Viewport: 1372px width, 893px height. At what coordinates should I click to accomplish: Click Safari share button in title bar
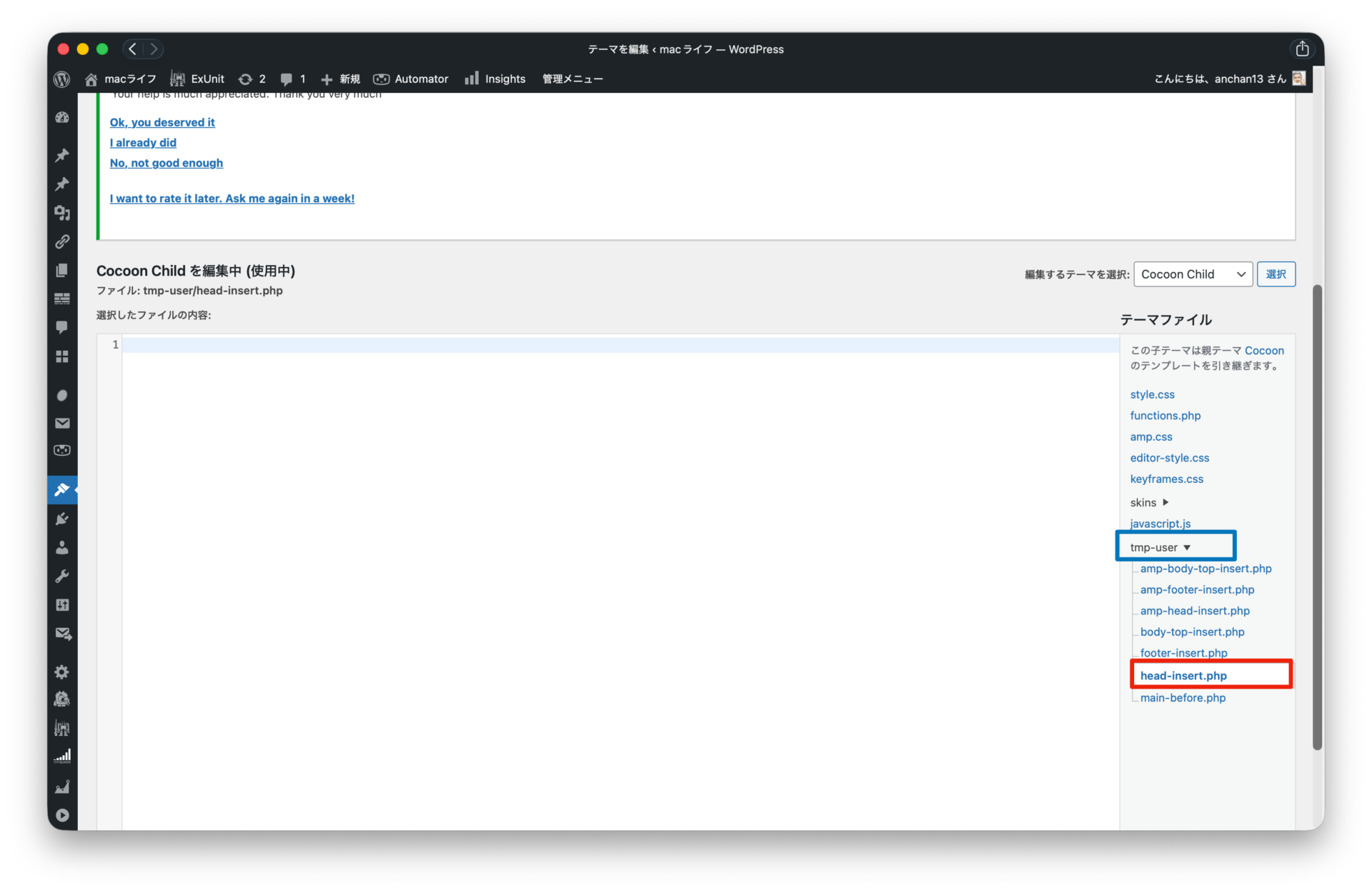tap(1302, 49)
